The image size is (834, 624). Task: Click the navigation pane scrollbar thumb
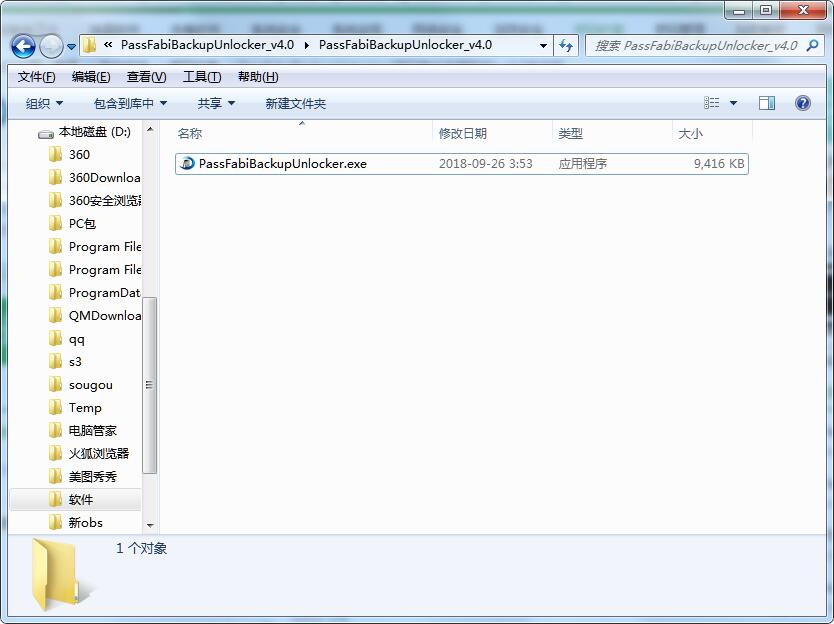[x=150, y=385]
